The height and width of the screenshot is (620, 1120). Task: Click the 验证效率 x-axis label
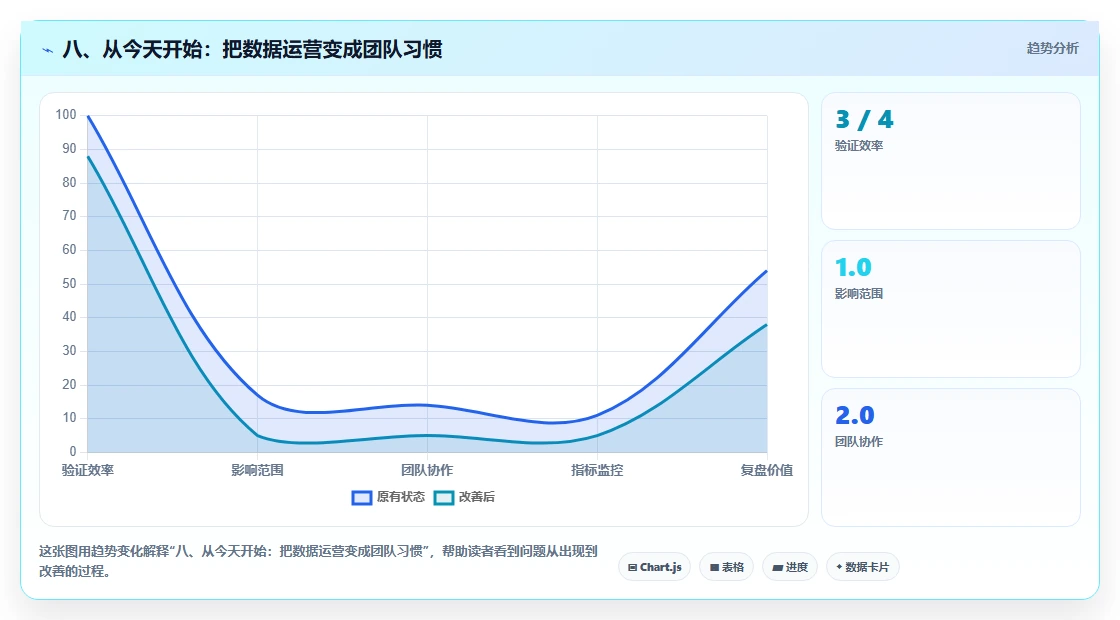click(x=88, y=470)
